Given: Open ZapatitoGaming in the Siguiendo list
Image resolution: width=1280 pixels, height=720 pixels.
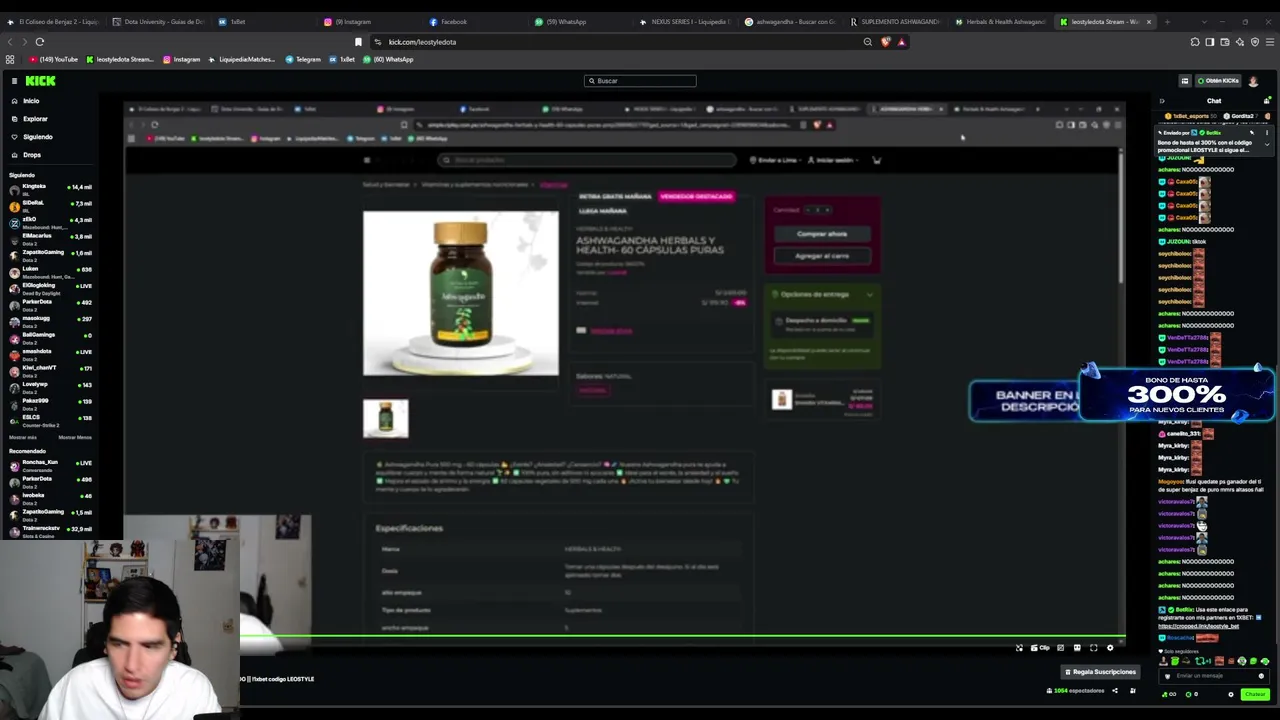Looking at the screenshot, I should [x=50, y=254].
